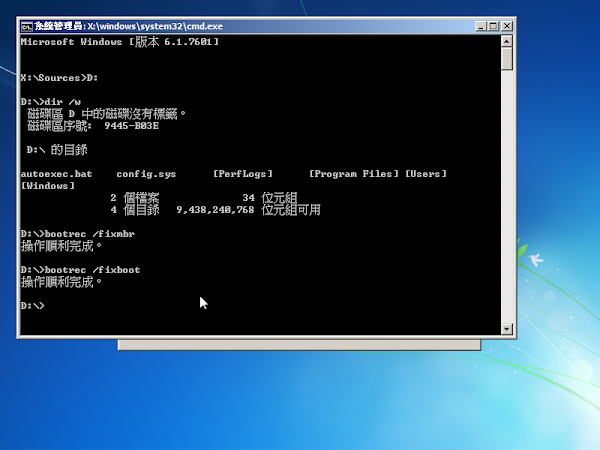Click the success message under bootrec /fixmbr
This screenshot has height=450, width=600.
coord(61,246)
